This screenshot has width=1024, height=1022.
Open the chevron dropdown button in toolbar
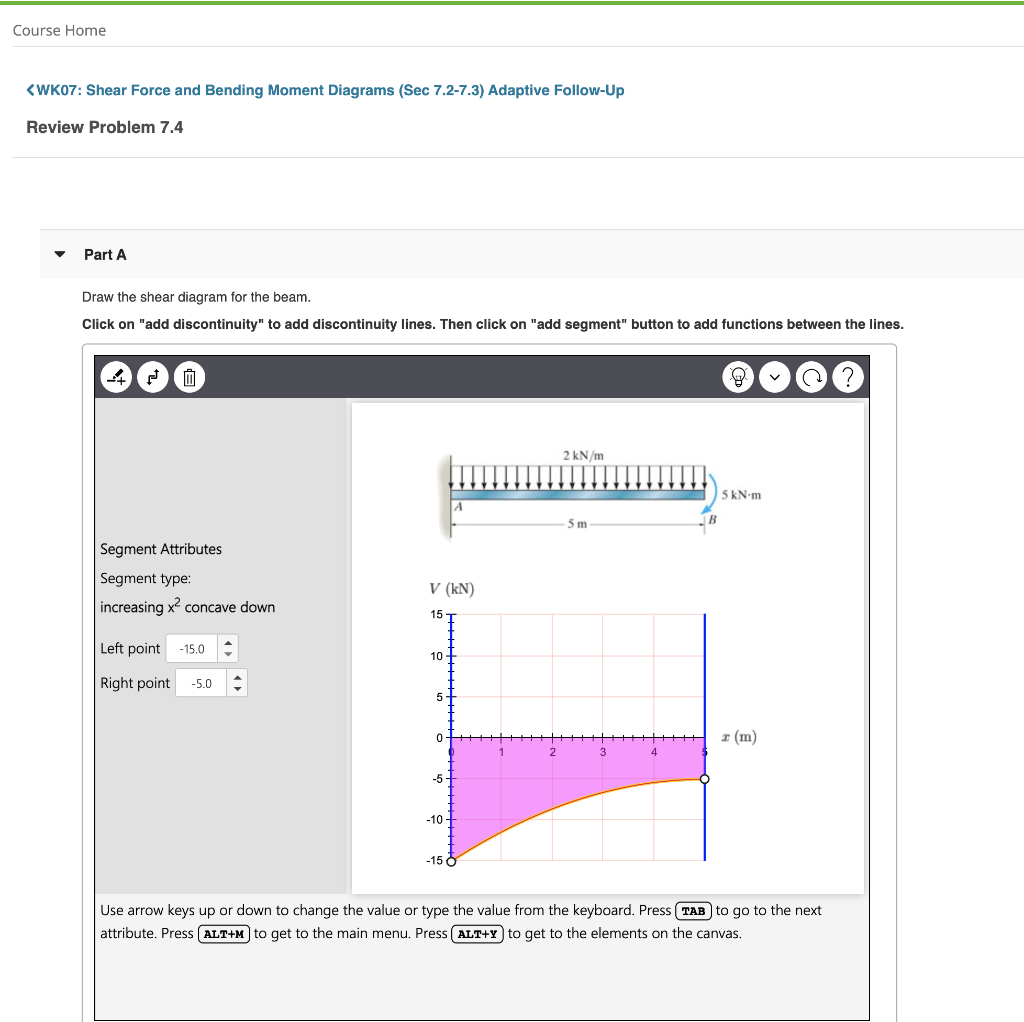[775, 377]
